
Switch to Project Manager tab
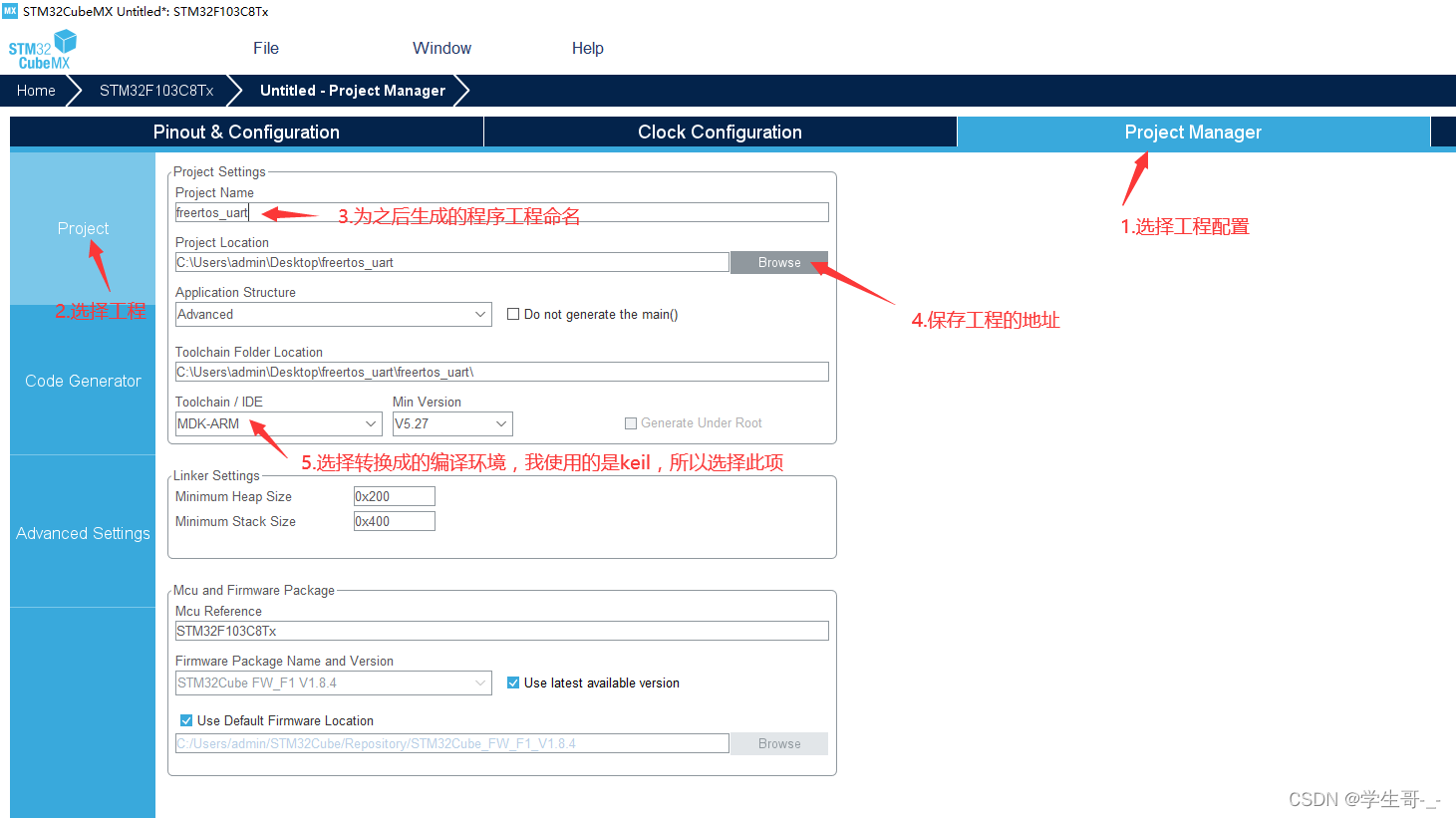(1193, 133)
